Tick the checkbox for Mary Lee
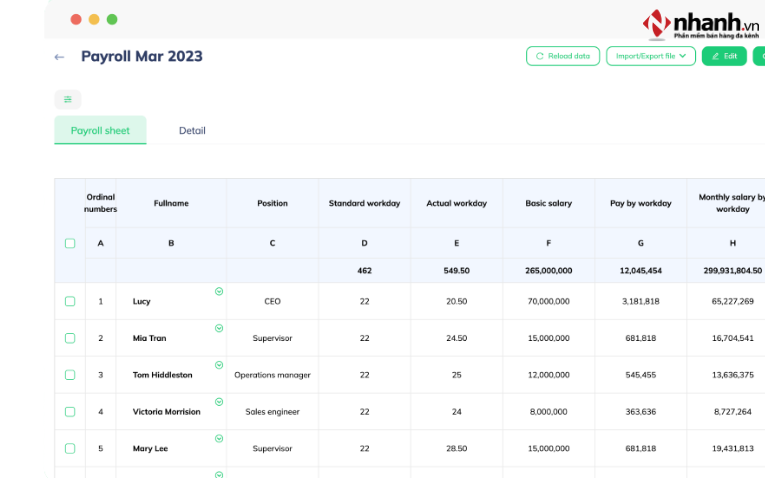The image size is (765, 478). [x=70, y=448]
